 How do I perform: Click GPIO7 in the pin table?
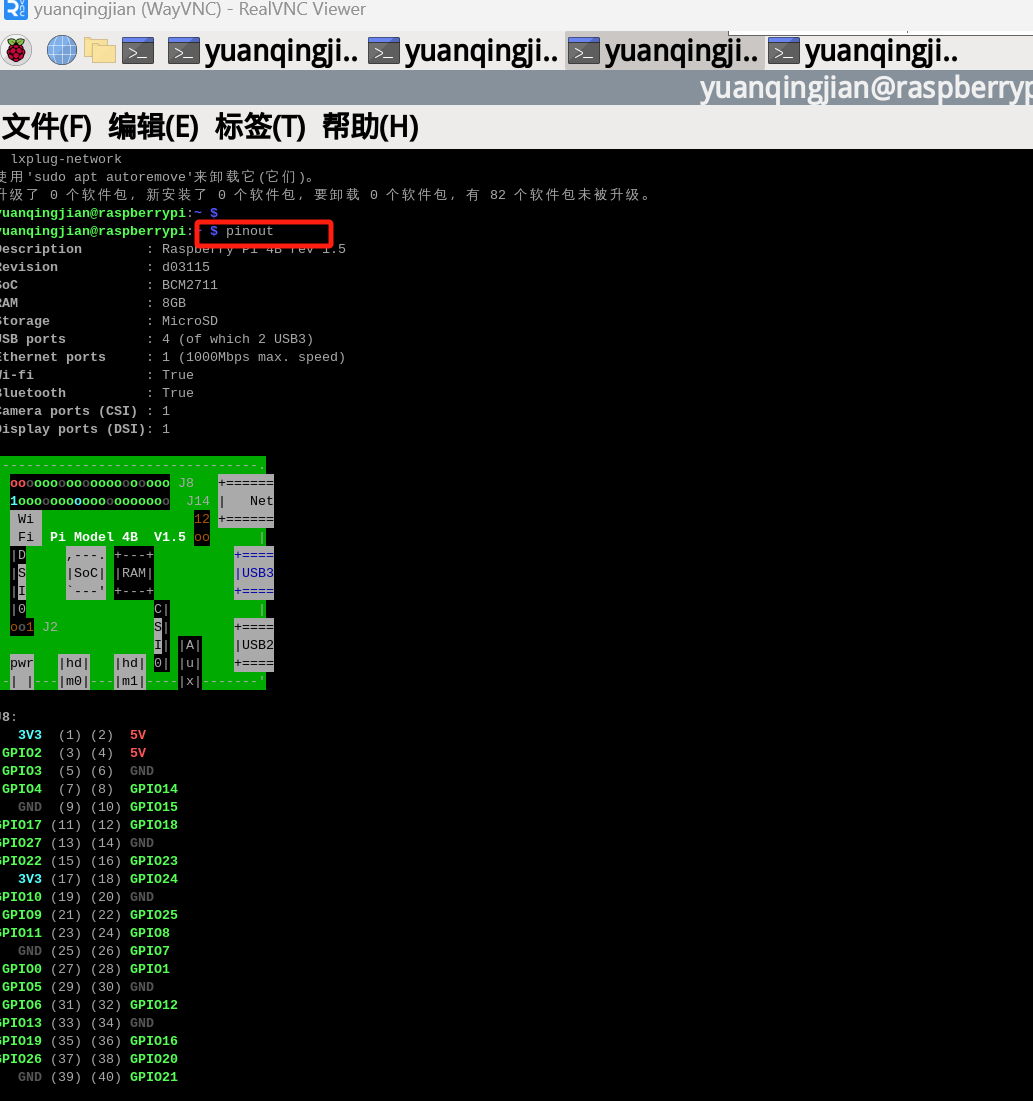pos(150,951)
